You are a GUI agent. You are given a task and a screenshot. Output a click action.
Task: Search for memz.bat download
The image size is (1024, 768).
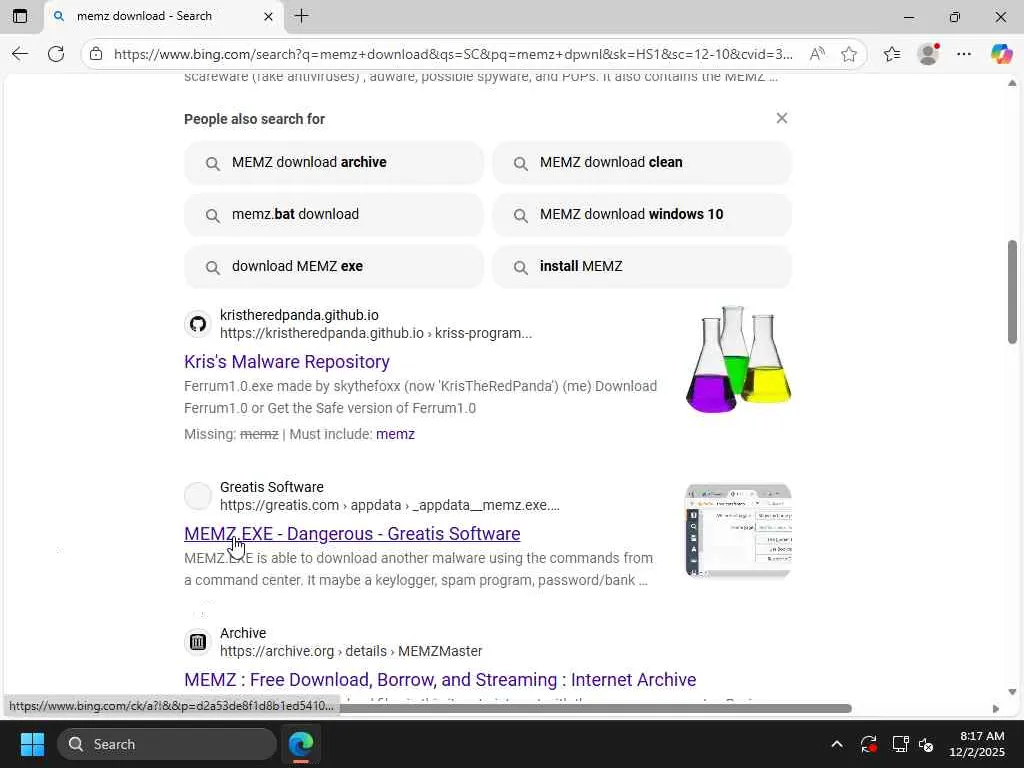(x=334, y=214)
